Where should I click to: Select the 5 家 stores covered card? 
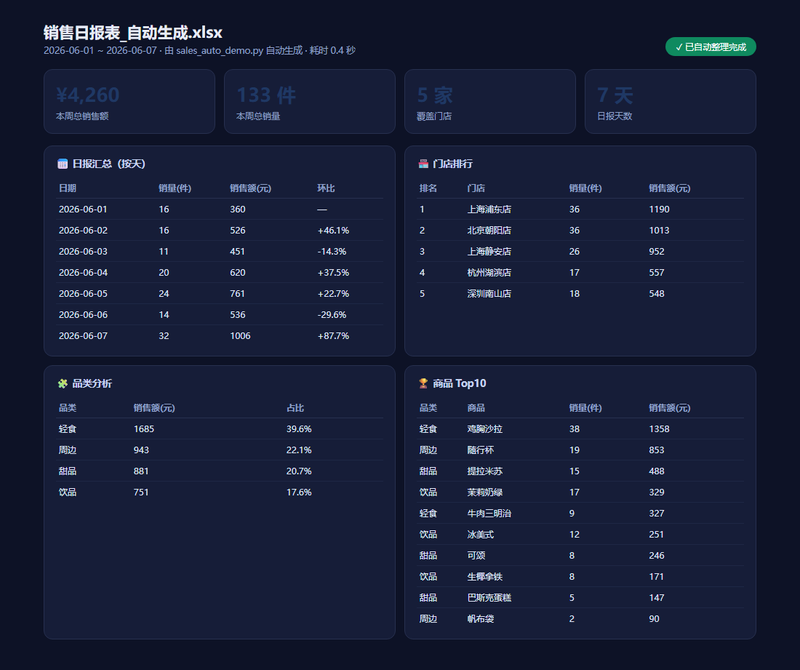(490, 102)
